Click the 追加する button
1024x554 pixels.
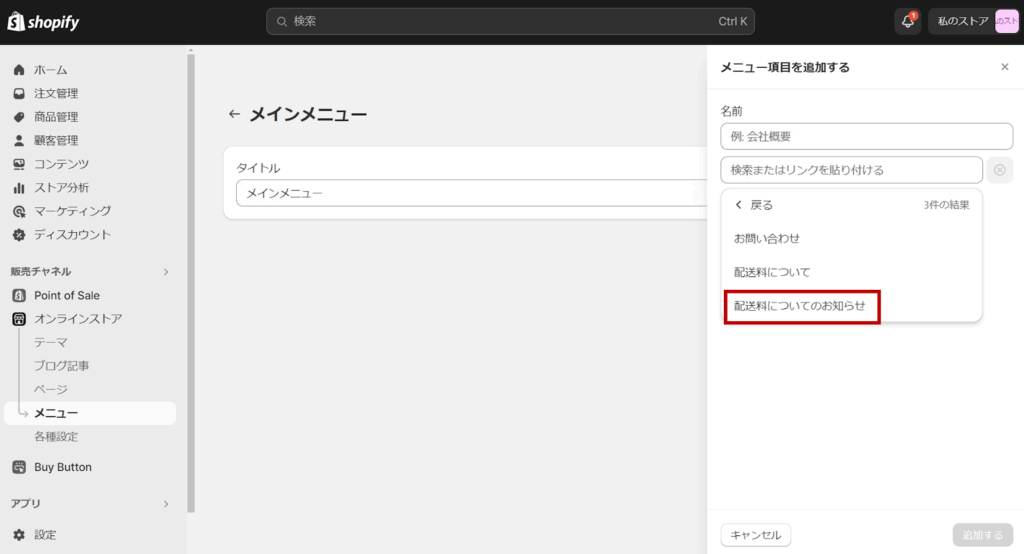click(982, 535)
